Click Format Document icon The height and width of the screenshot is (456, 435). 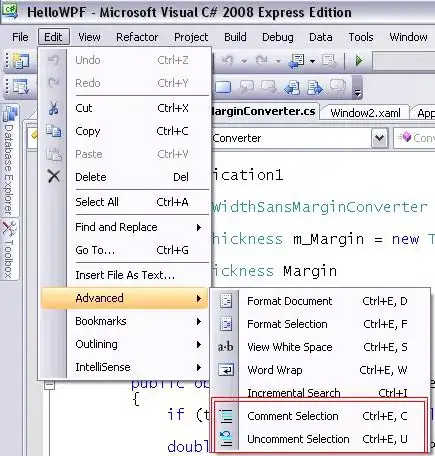(226, 301)
